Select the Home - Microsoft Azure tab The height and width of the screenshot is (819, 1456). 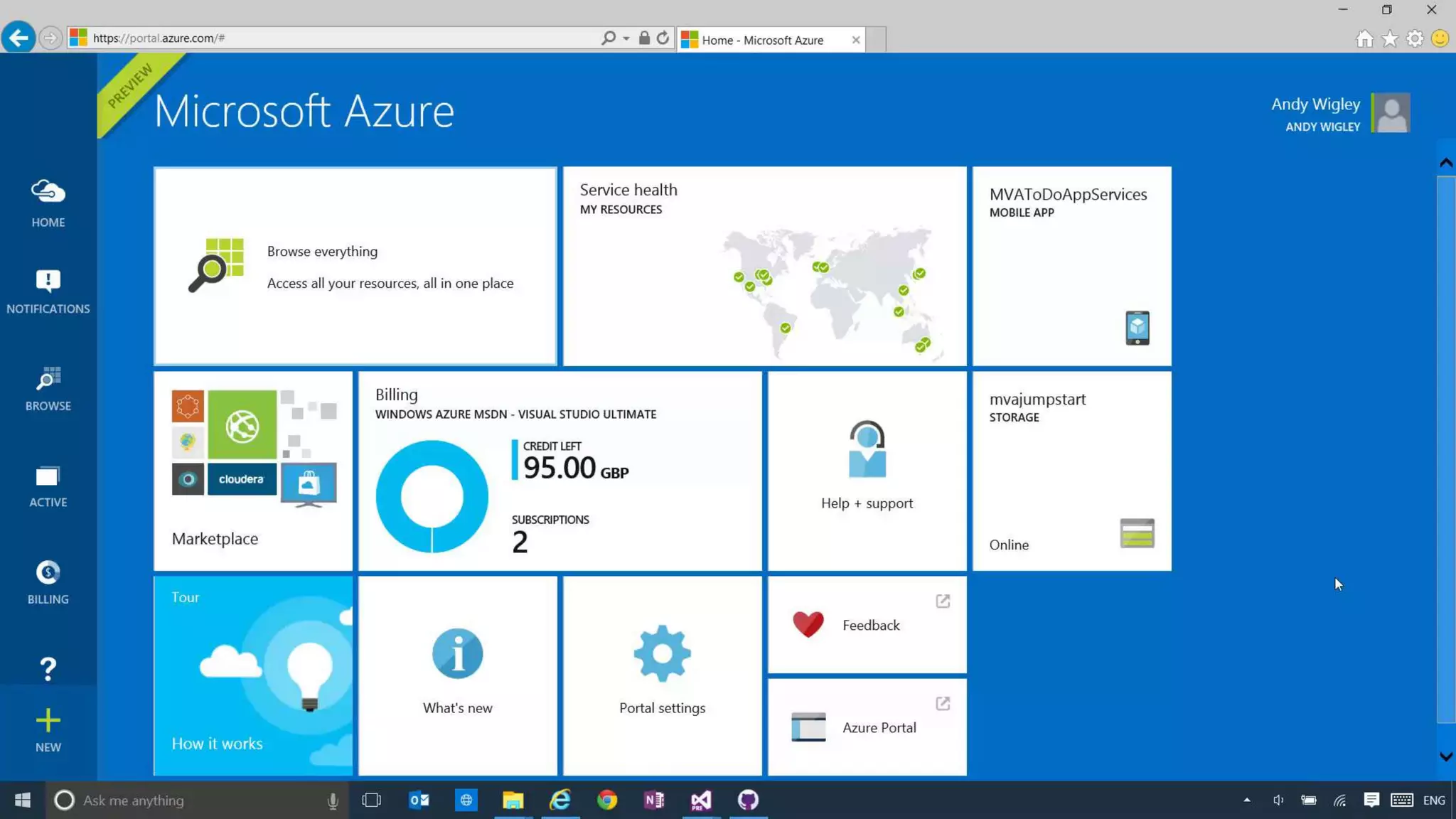pos(762,40)
